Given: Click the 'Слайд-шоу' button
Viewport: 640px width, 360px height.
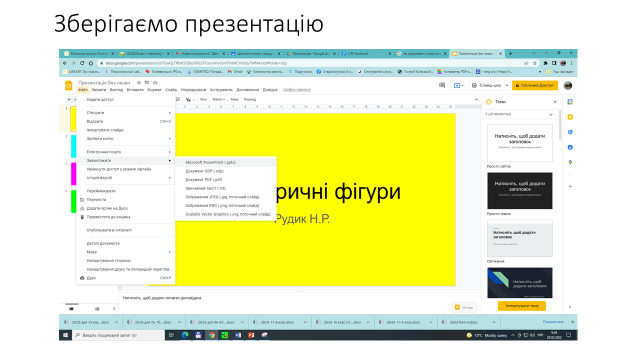Looking at the screenshot, I should pyautogui.click(x=487, y=85).
